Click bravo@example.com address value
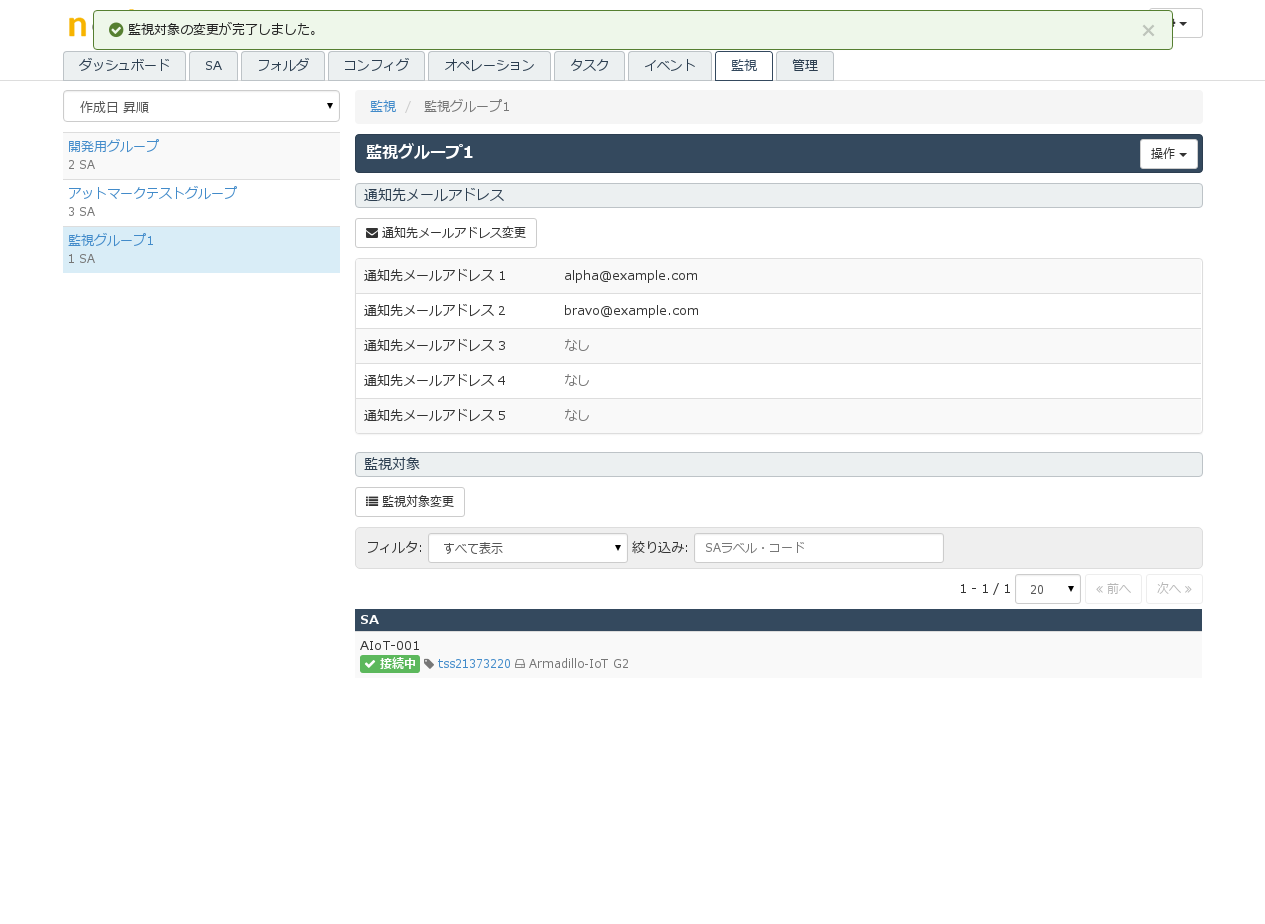This screenshot has width=1265, height=924. tap(631, 311)
